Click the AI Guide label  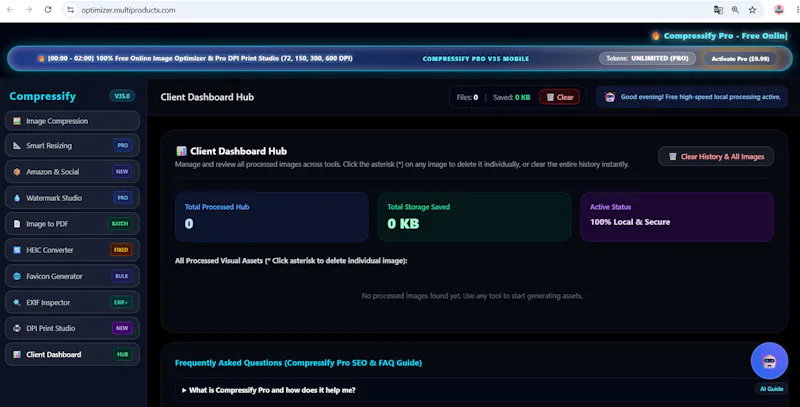(771, 389)
